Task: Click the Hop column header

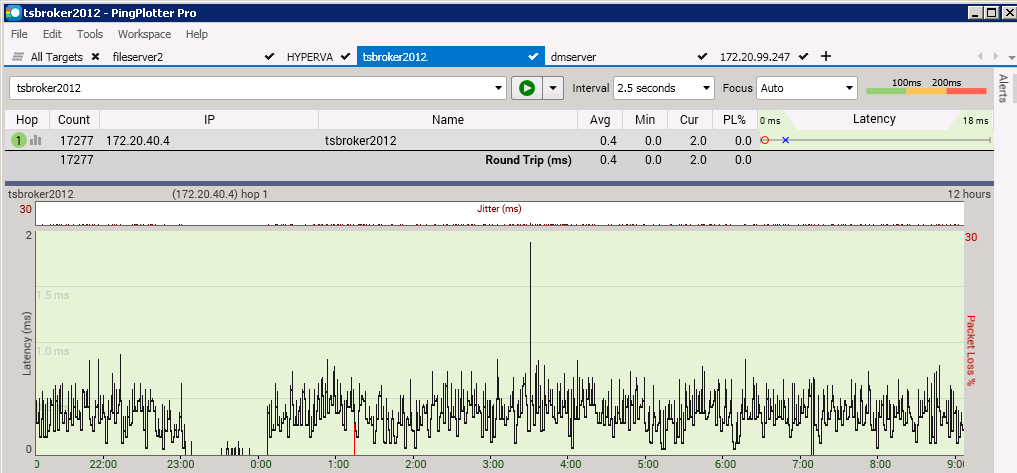Action: pos(27,120)
